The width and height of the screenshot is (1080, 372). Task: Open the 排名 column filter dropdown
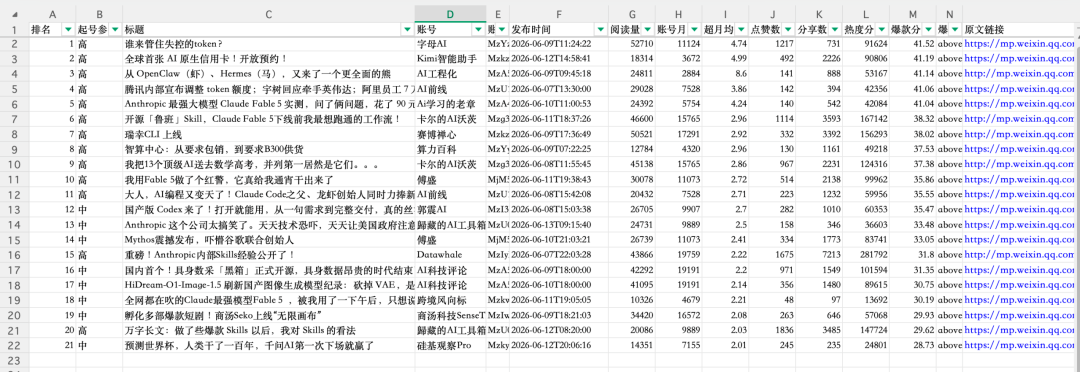click(x=68, y=30)
